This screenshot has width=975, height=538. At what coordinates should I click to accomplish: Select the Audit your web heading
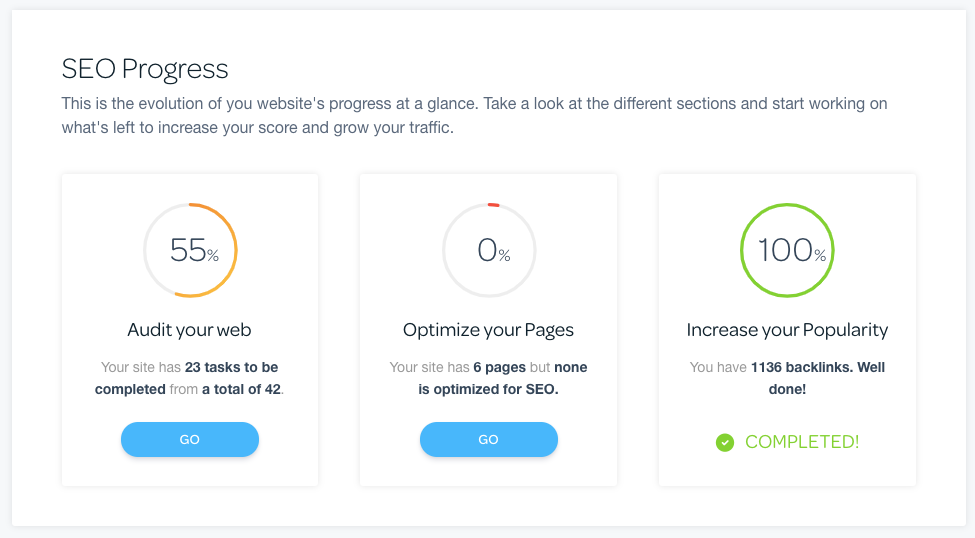pos(190,330)
